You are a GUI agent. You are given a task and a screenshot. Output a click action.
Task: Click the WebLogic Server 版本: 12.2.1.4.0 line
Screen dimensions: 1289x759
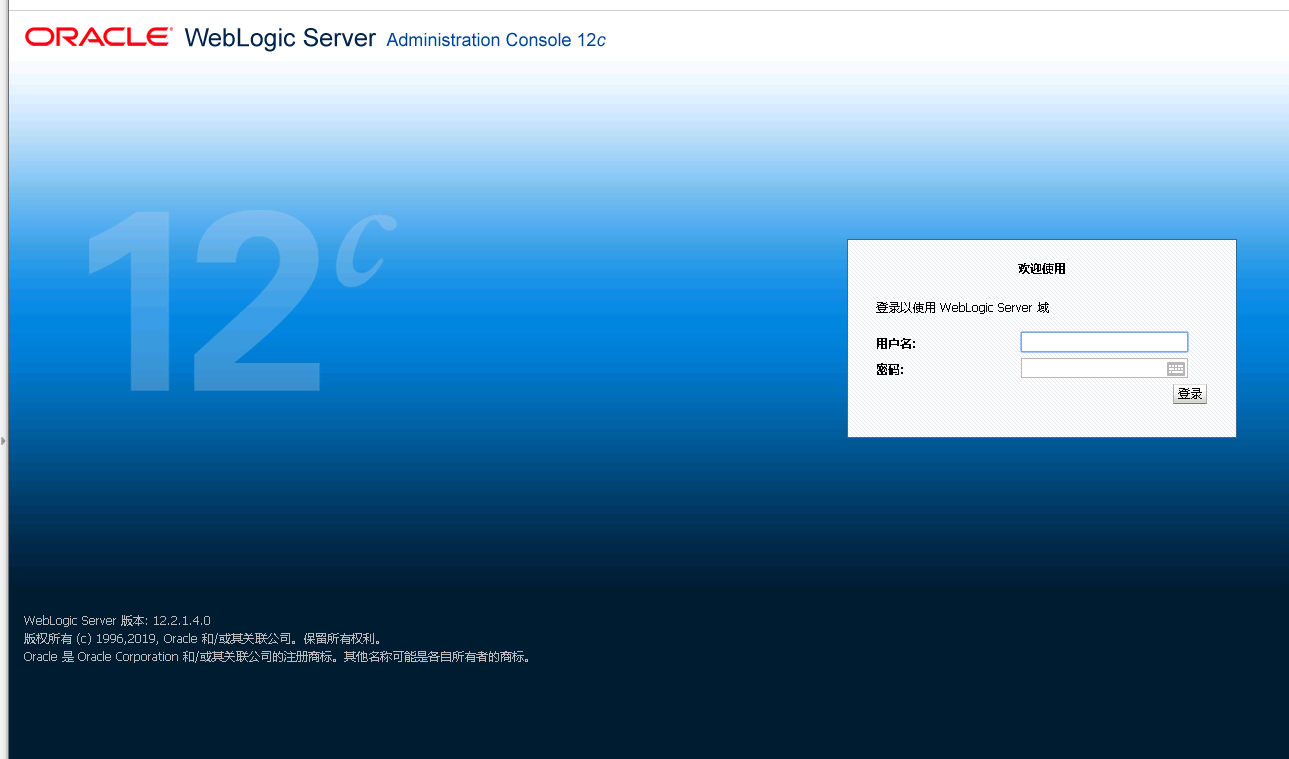[x=117, y=621]
